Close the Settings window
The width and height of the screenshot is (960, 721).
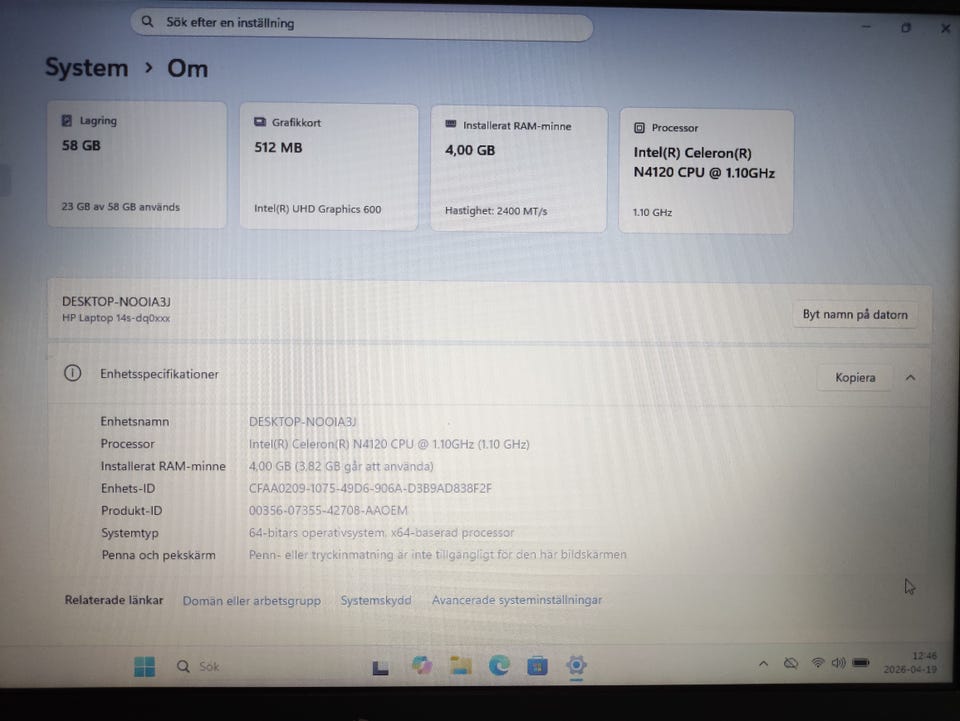point(945,28)
